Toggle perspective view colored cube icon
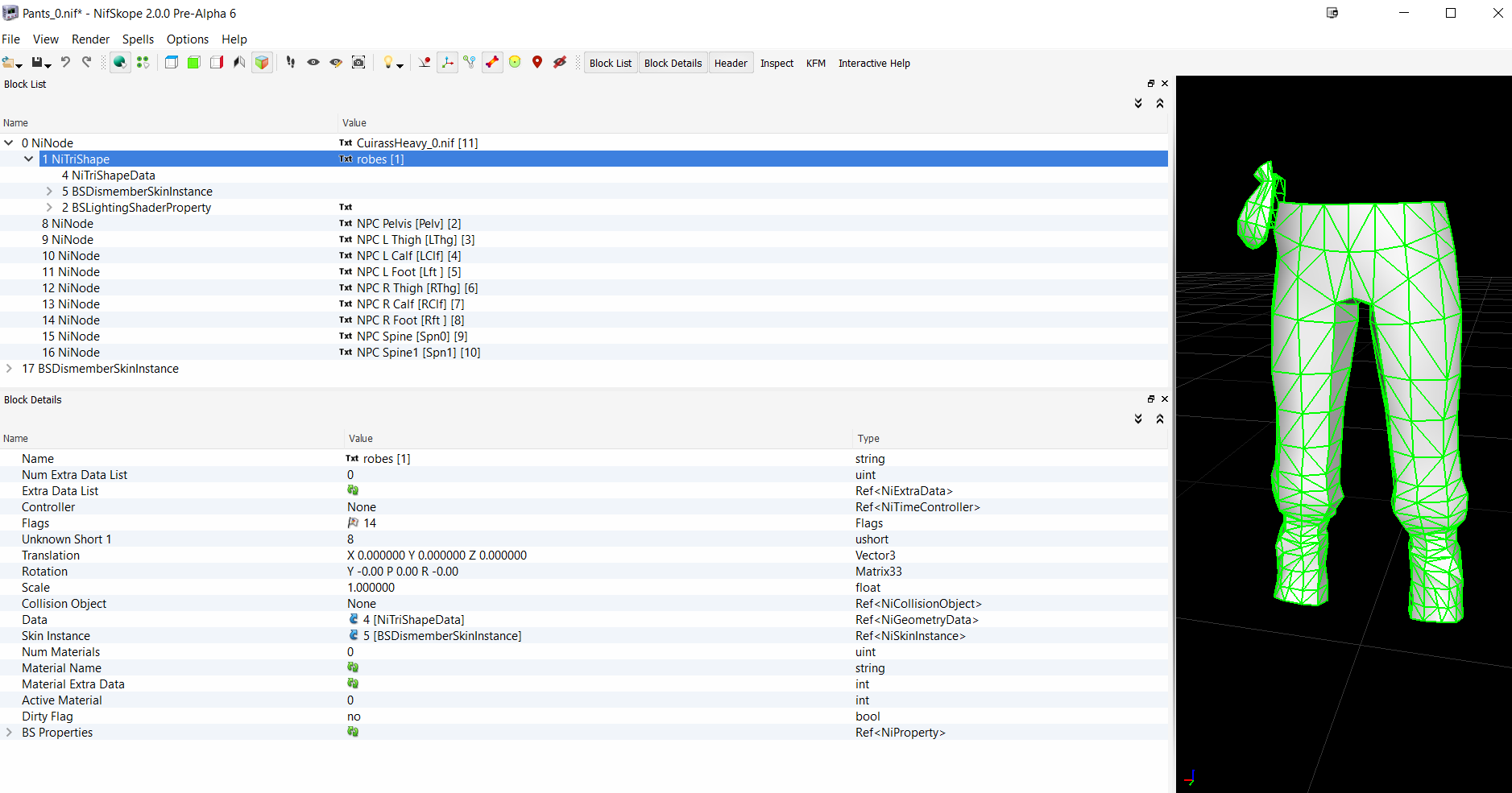The width and height of the screenshot is (1512, 793). coord(262,63)
